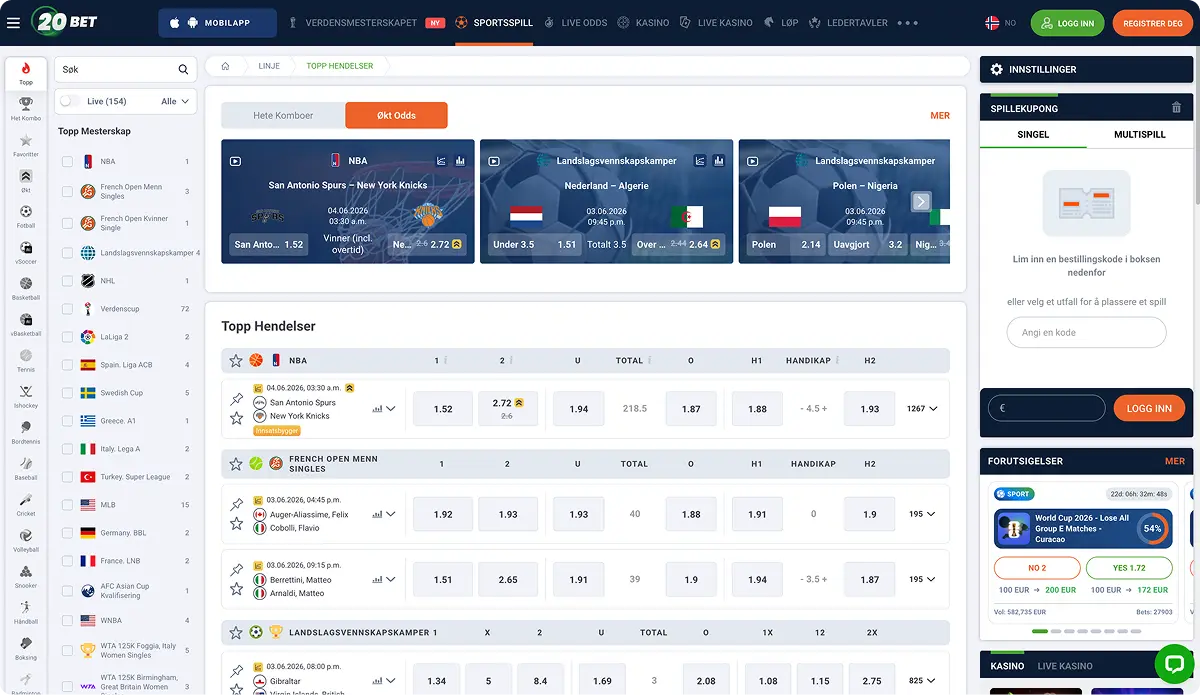
Task: Open Sportsspill navigation tab
Action: 494,22
